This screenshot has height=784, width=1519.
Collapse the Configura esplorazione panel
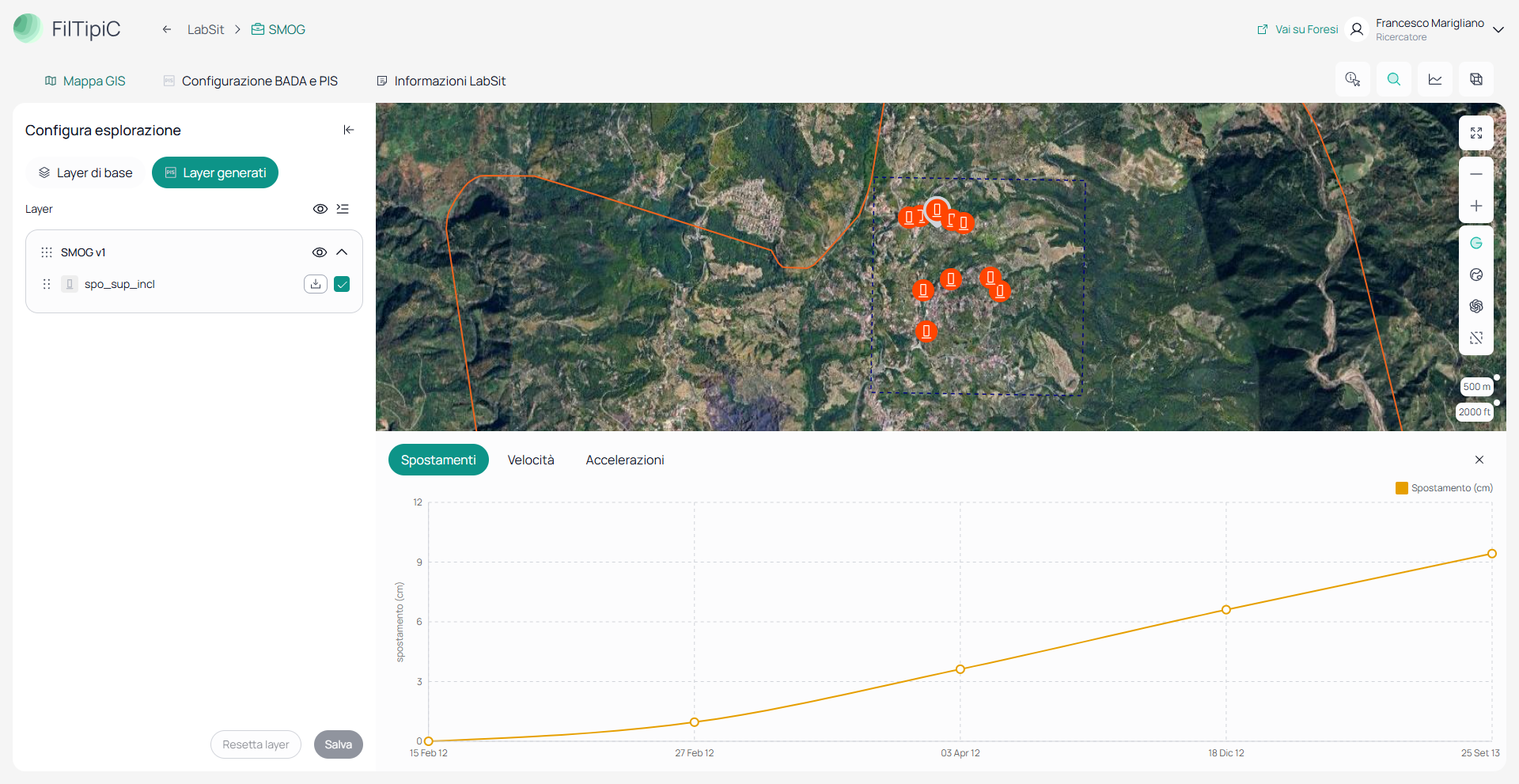point(349,130)
